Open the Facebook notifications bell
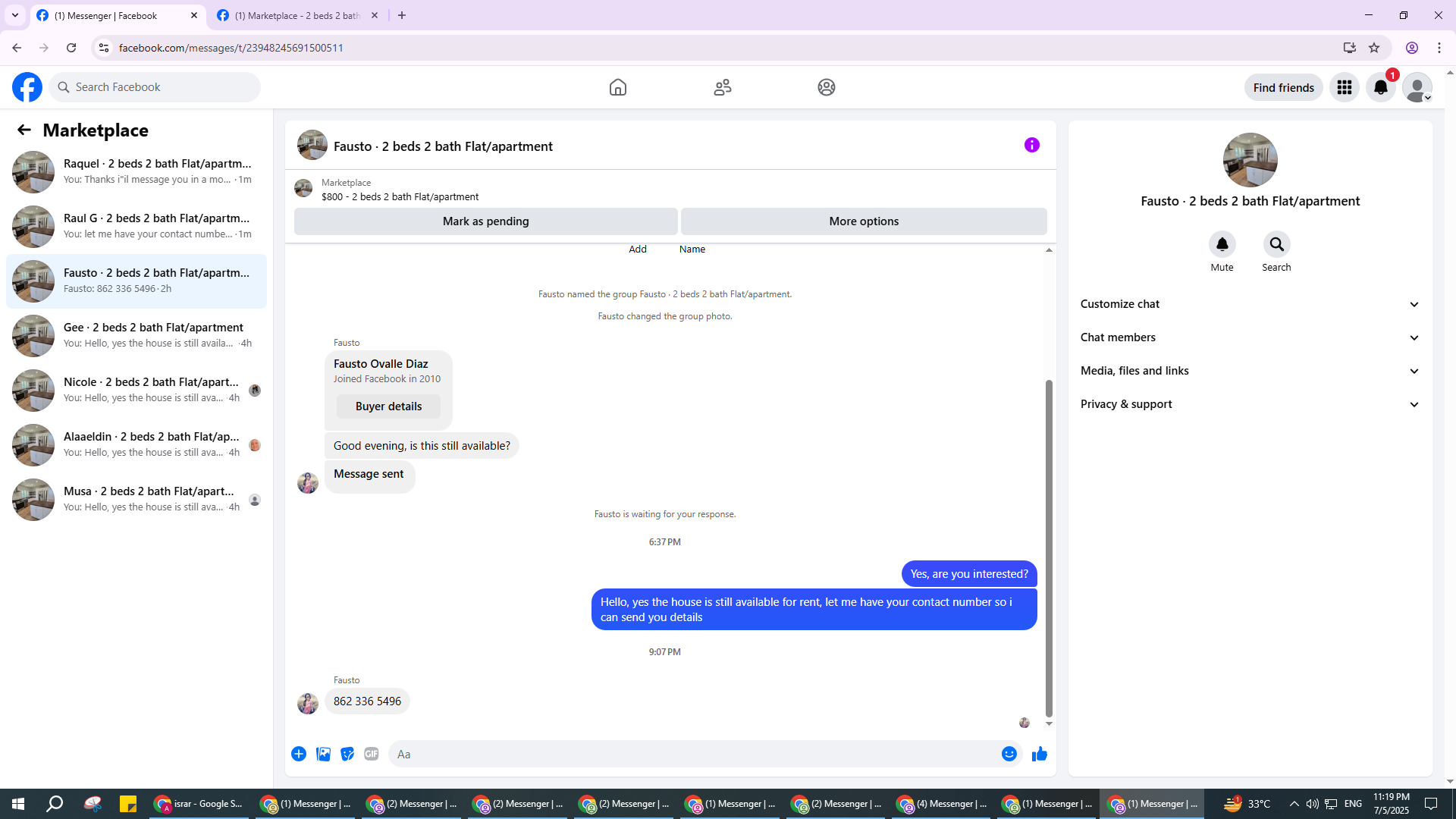The height and width of the screenshot is (819, 1456). (1380, 87)
